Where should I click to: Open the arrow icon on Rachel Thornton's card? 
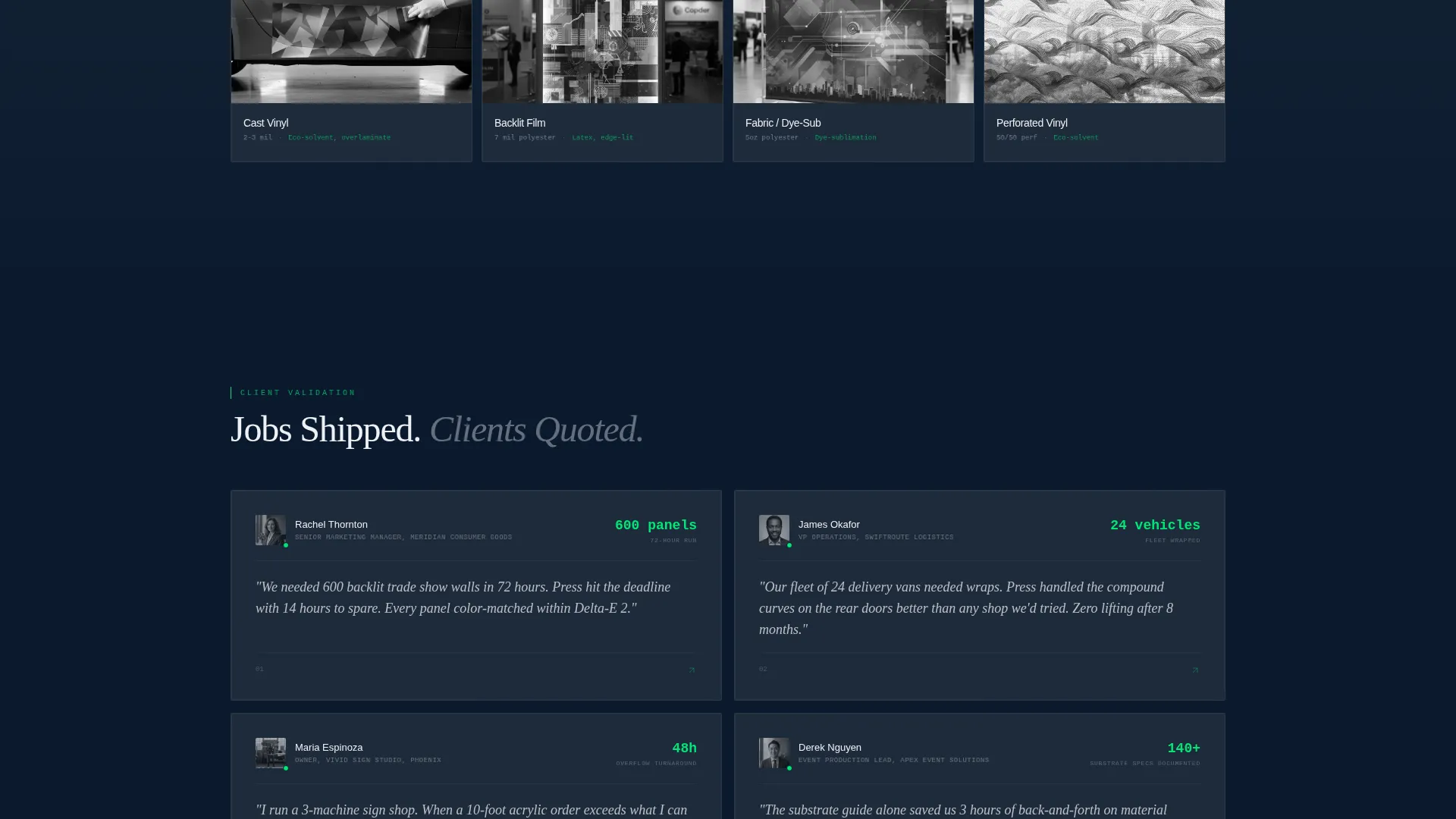692,670
